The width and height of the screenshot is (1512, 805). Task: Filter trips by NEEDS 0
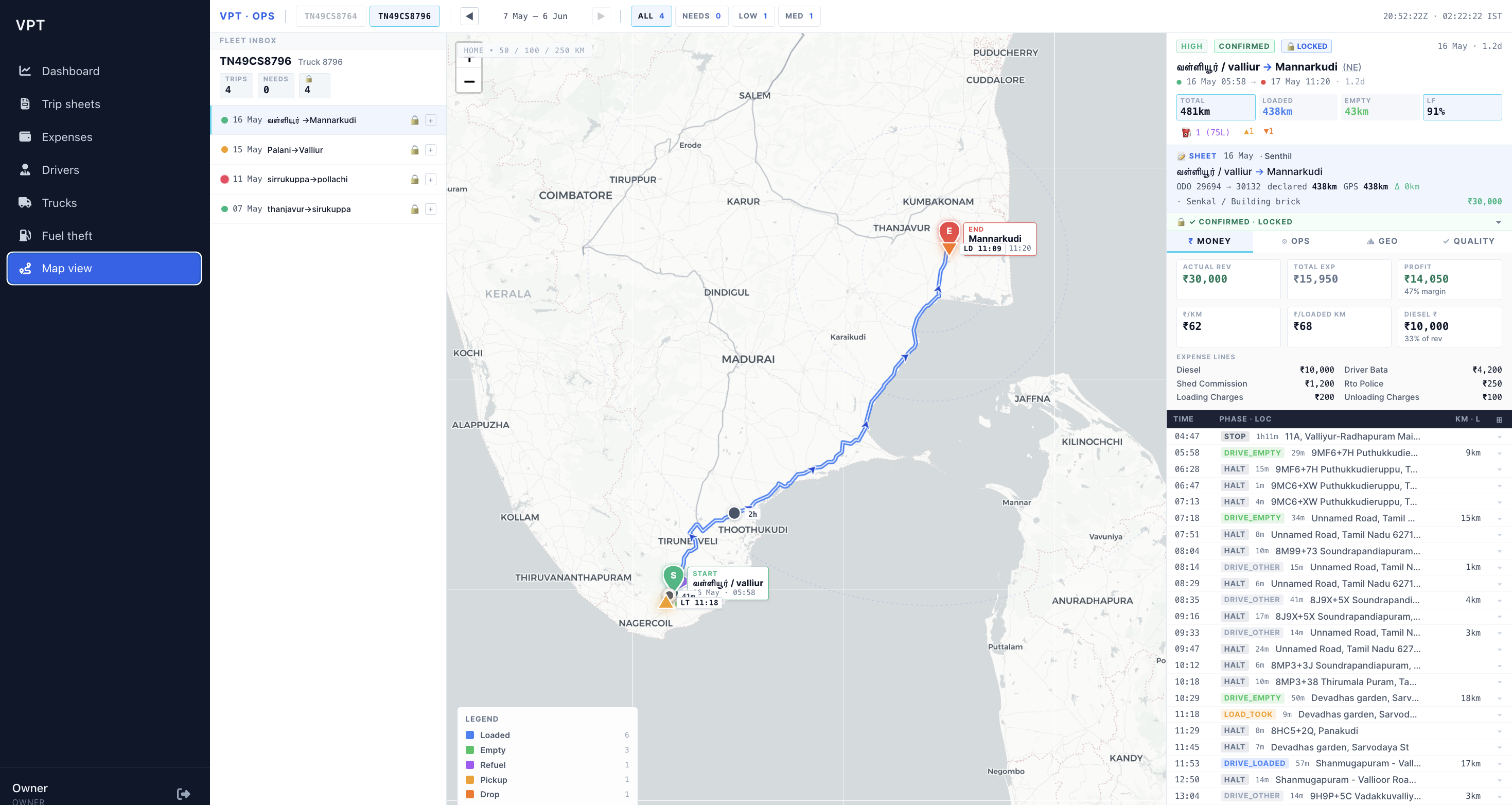701,16
